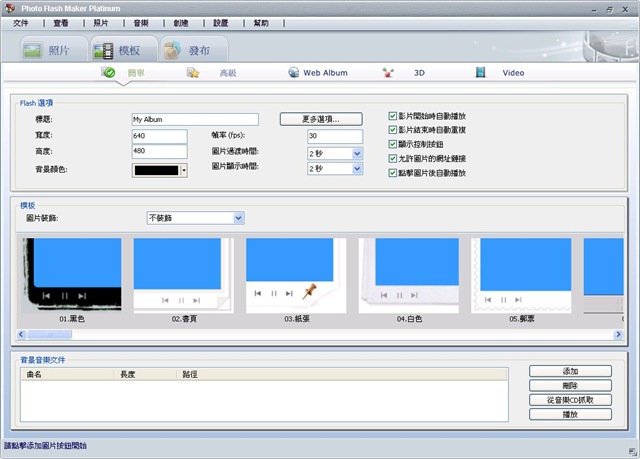Click the 播放 (Play) music button

point(570,414)
